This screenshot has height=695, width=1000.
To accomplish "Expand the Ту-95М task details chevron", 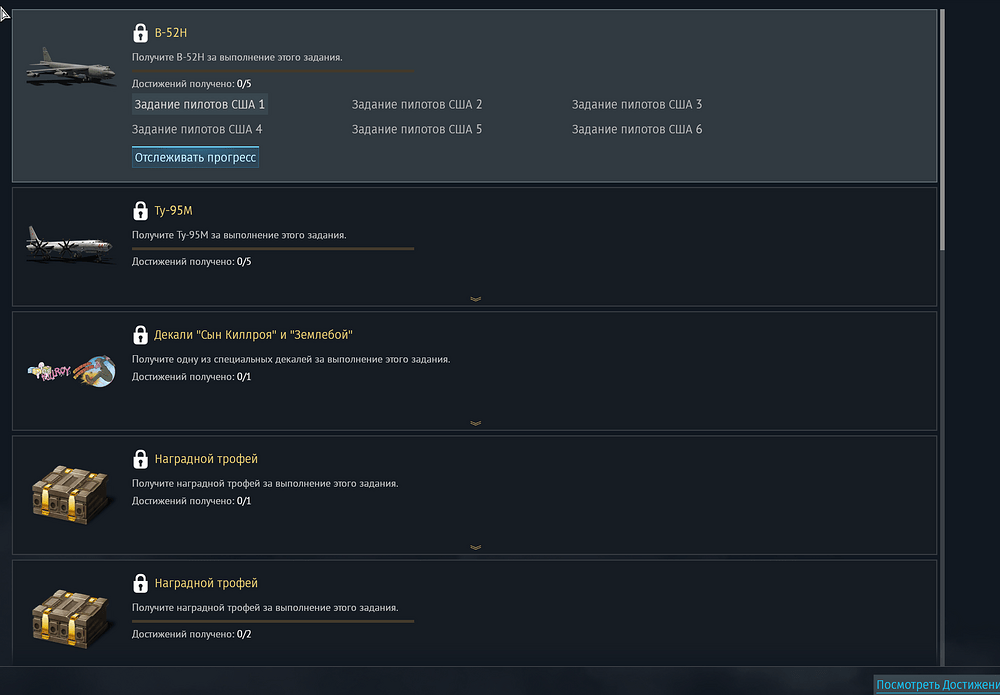I will point(475,299).
